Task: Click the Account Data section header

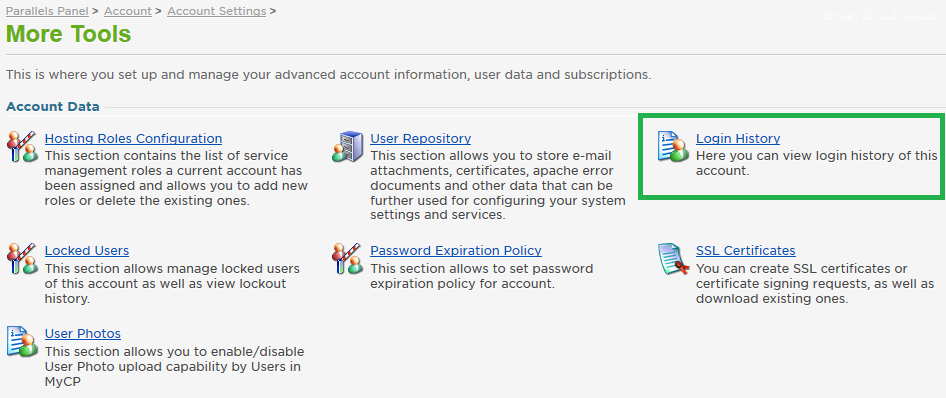Action: click(52, 107)
